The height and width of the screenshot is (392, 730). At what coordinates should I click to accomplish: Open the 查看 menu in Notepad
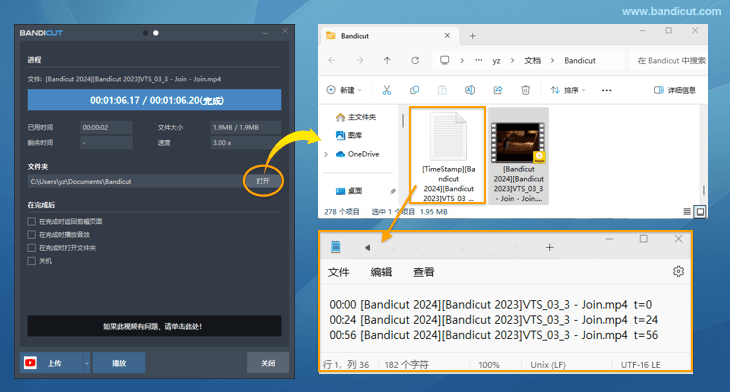click(424, 272)
